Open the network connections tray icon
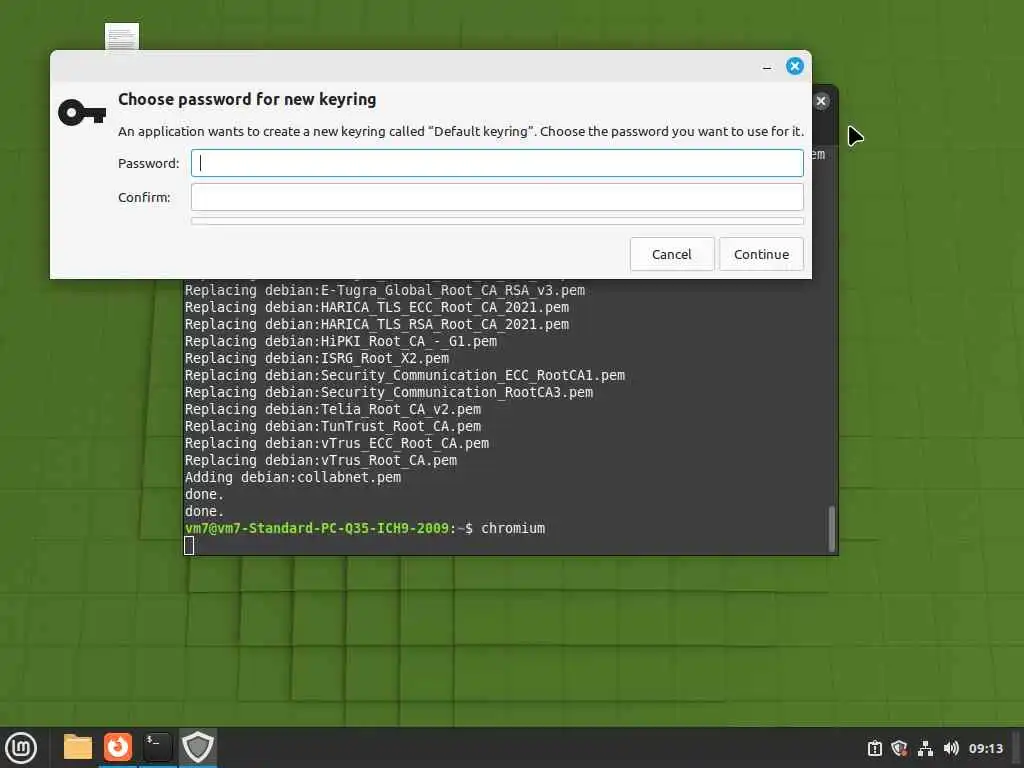The width and height of the screenshot is (1024, 768). point(925,748)
